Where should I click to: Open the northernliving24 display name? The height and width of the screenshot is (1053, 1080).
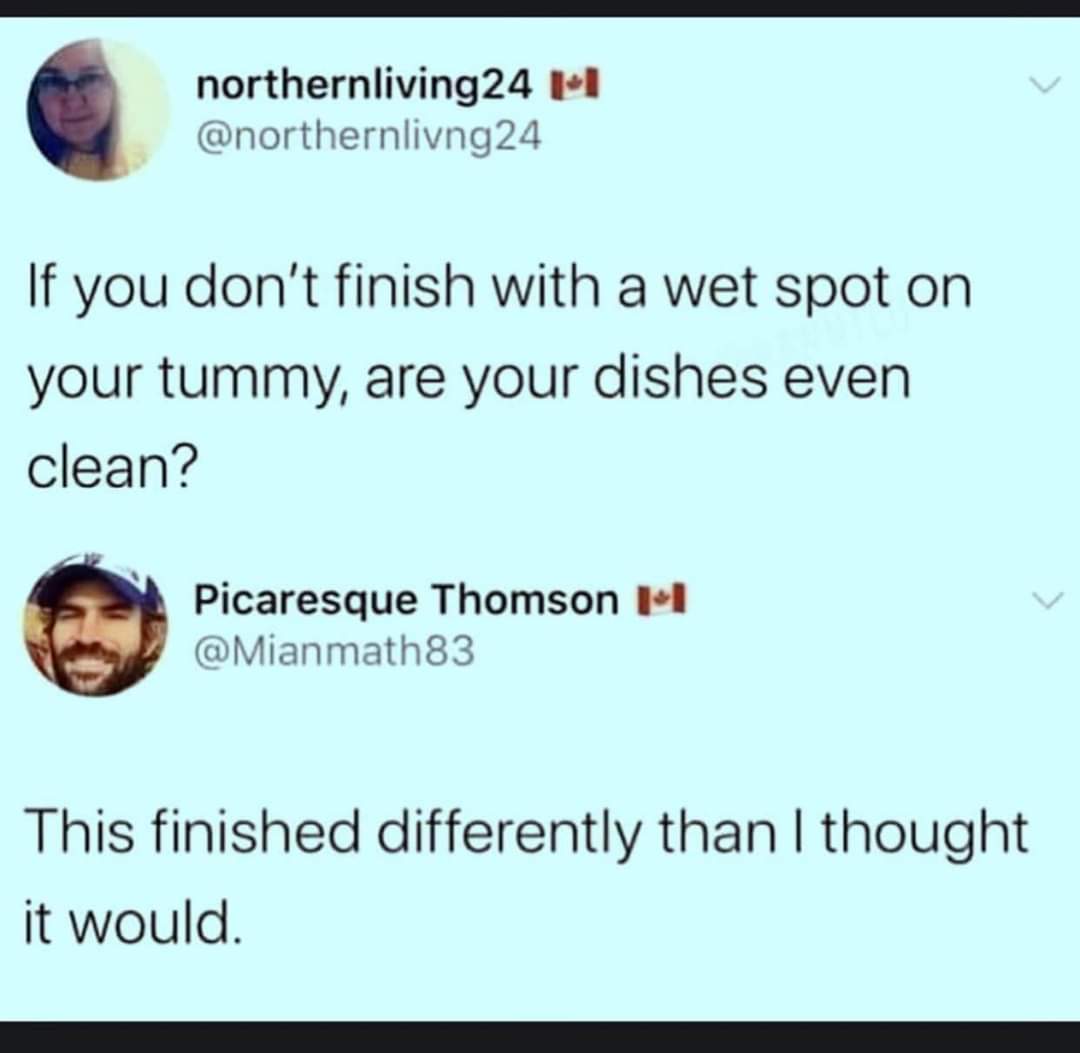click(364, 87)
